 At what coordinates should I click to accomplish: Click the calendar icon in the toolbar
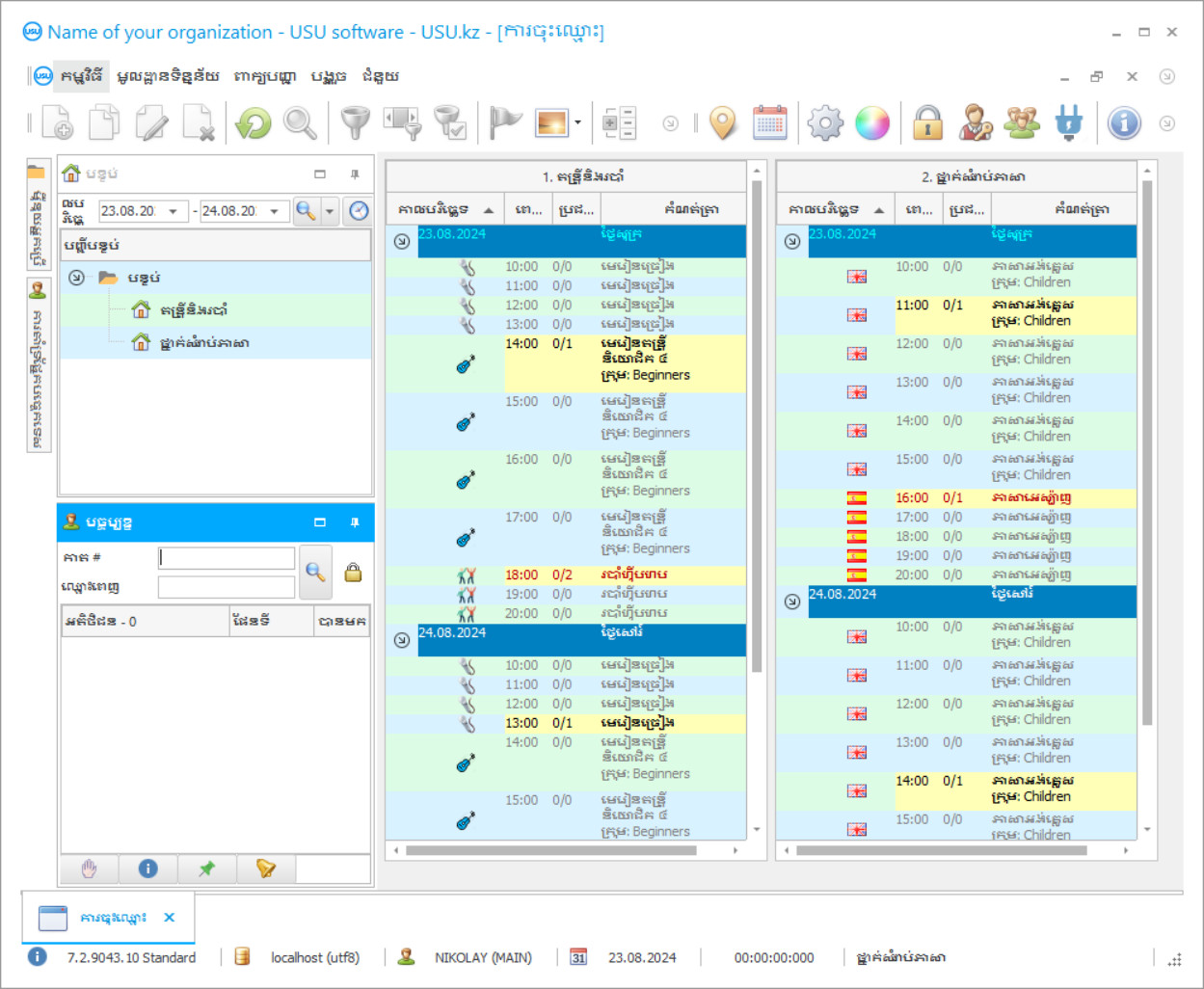click(x=769, y=123)
